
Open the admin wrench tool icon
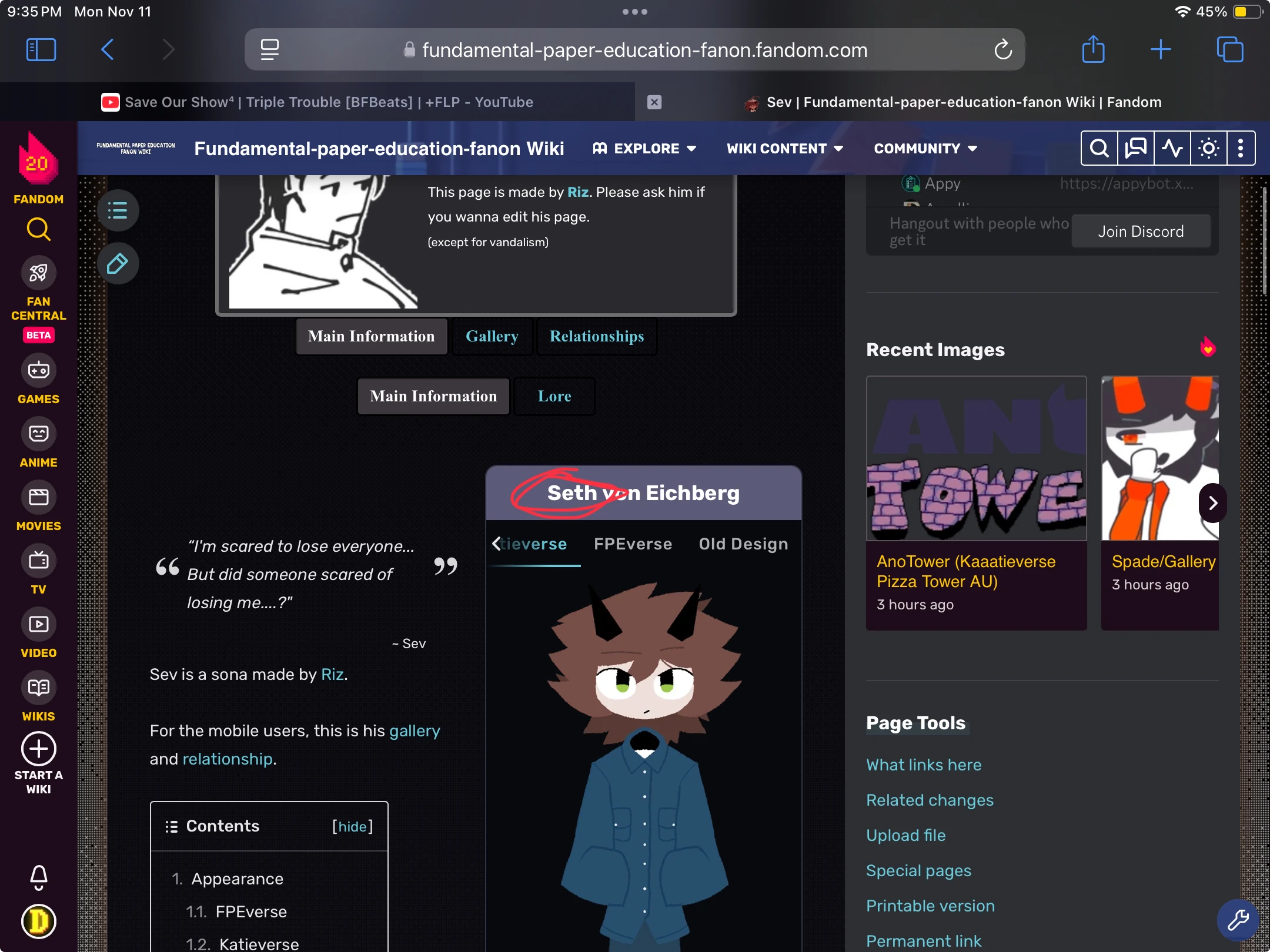coord(1238,920)
